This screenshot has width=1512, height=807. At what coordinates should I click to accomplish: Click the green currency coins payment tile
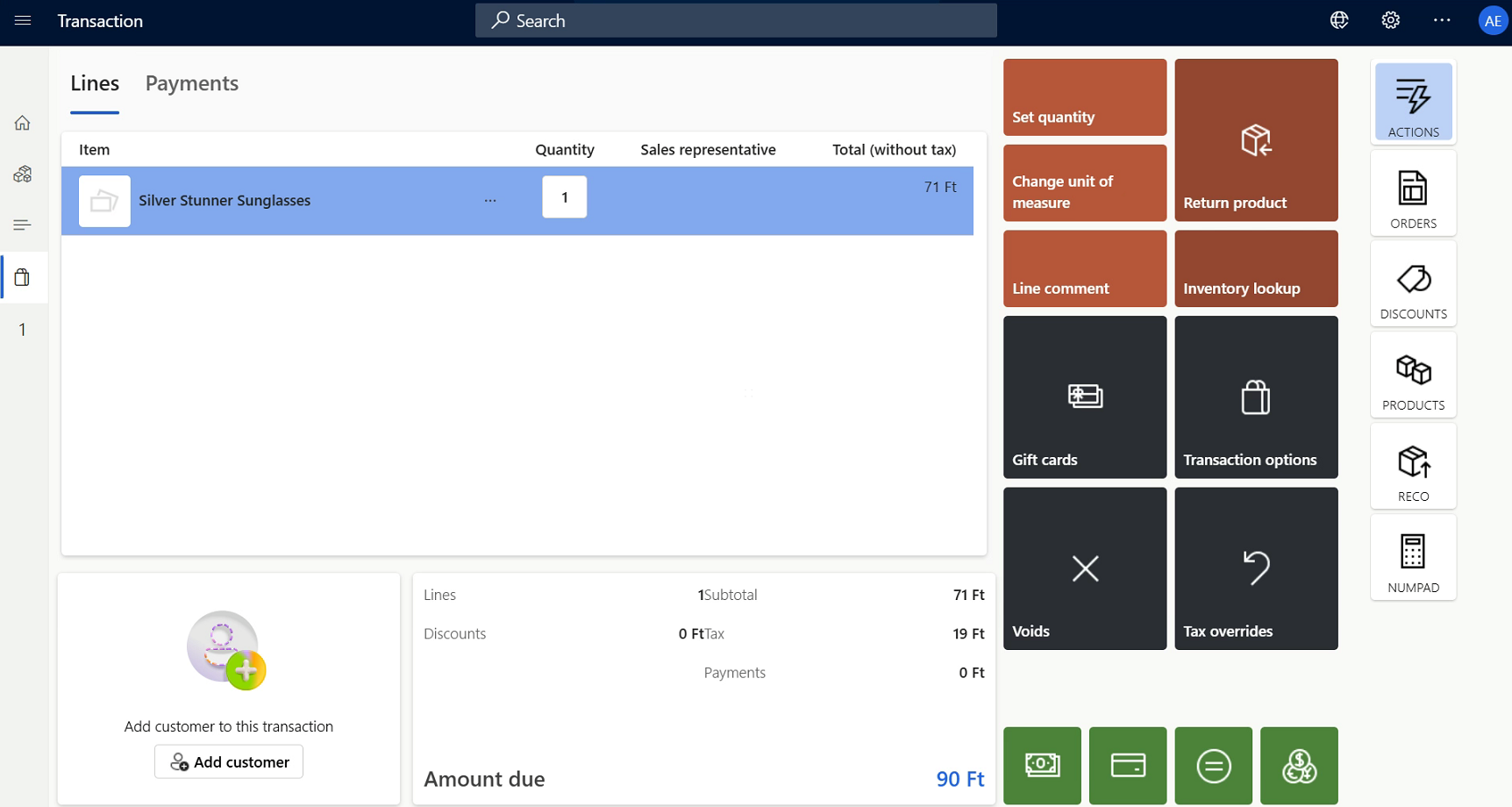pos(1299,766)
